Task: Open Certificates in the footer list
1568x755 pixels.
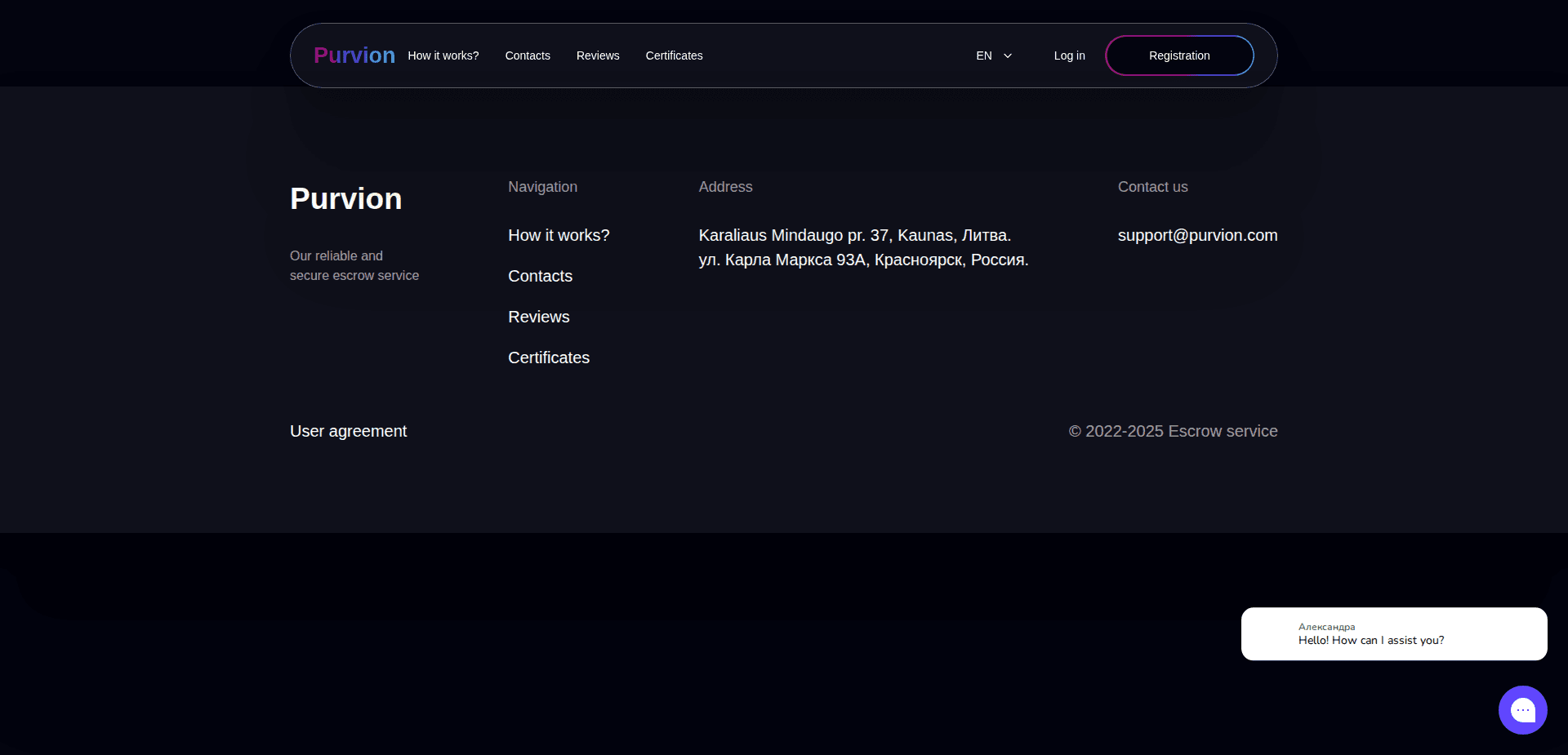Action: click(x=548, y=358)
